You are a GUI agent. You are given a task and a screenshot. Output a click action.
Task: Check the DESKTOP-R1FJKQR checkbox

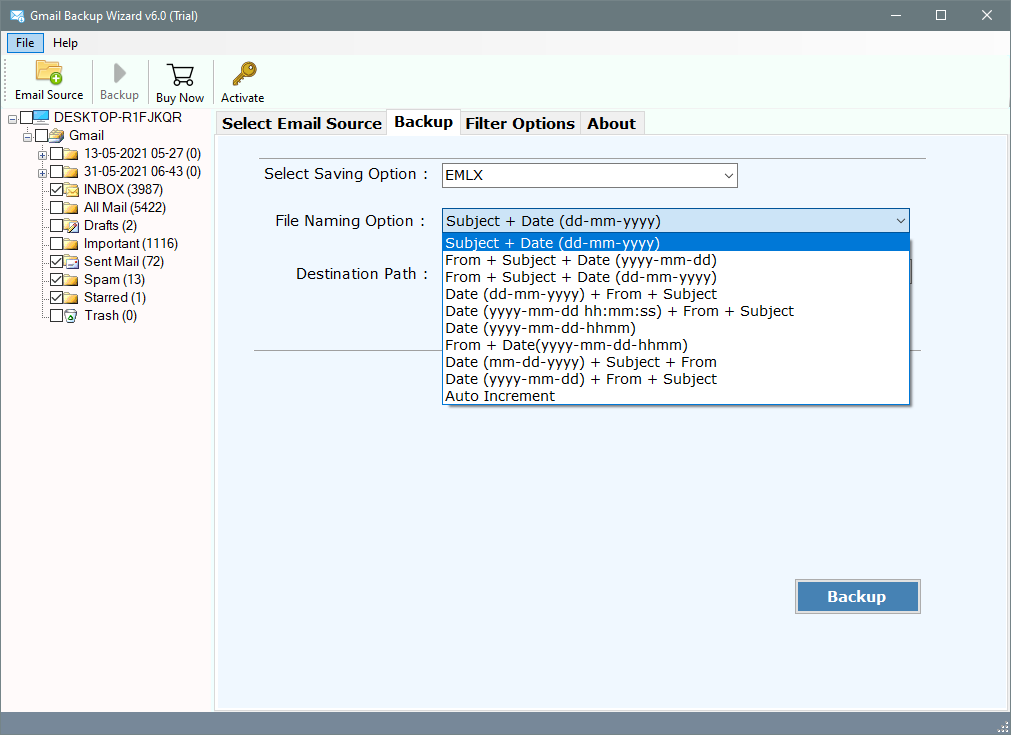[26, 117]
